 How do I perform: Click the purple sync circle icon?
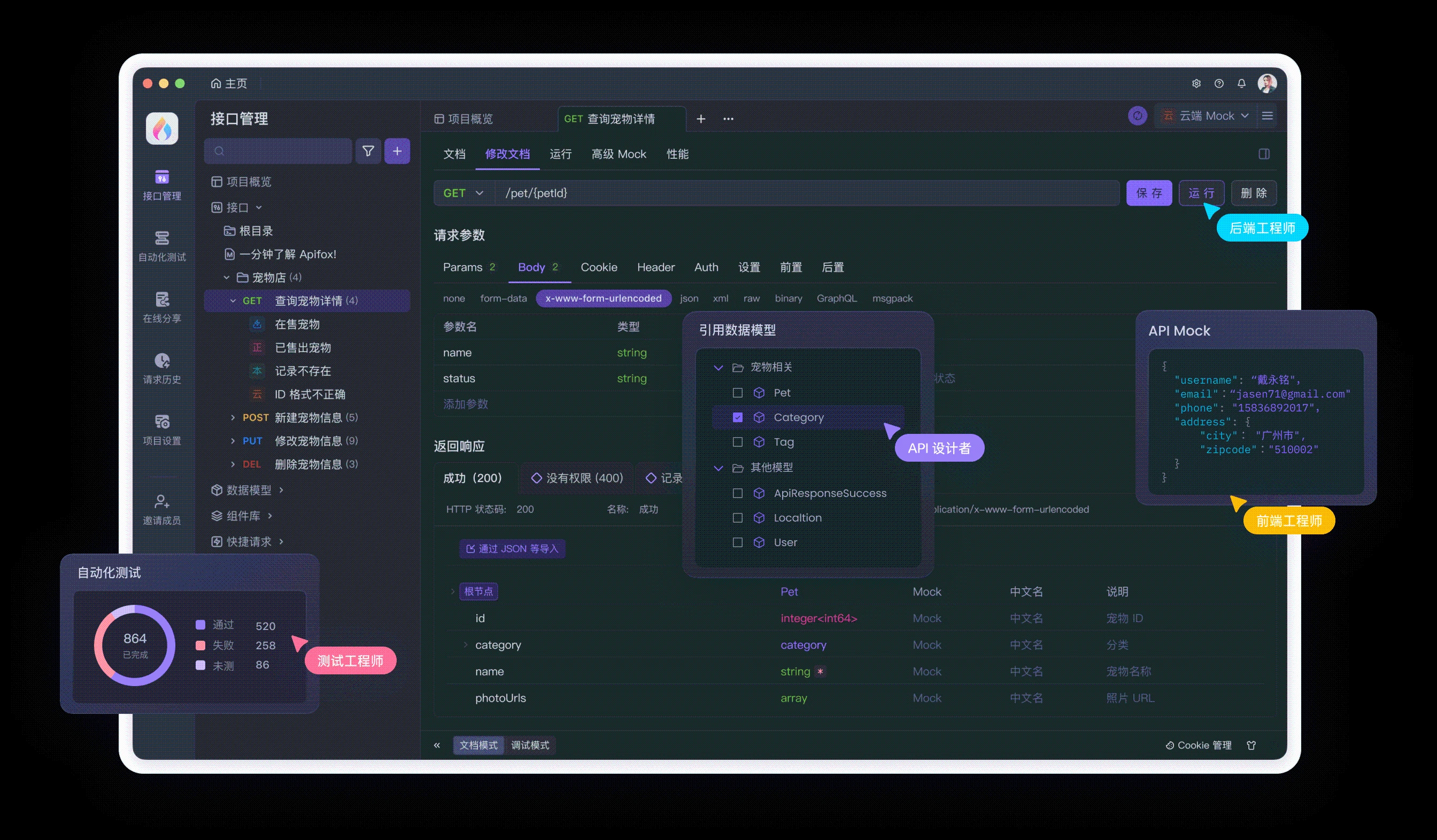pos(1138,115)
